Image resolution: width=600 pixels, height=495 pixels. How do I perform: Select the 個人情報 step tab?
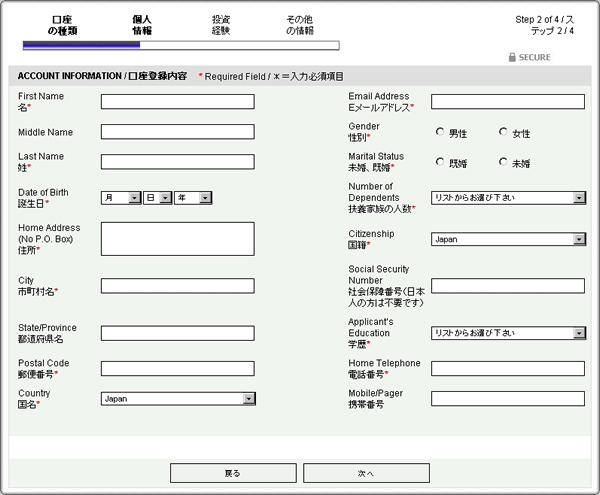click(142, 25)
